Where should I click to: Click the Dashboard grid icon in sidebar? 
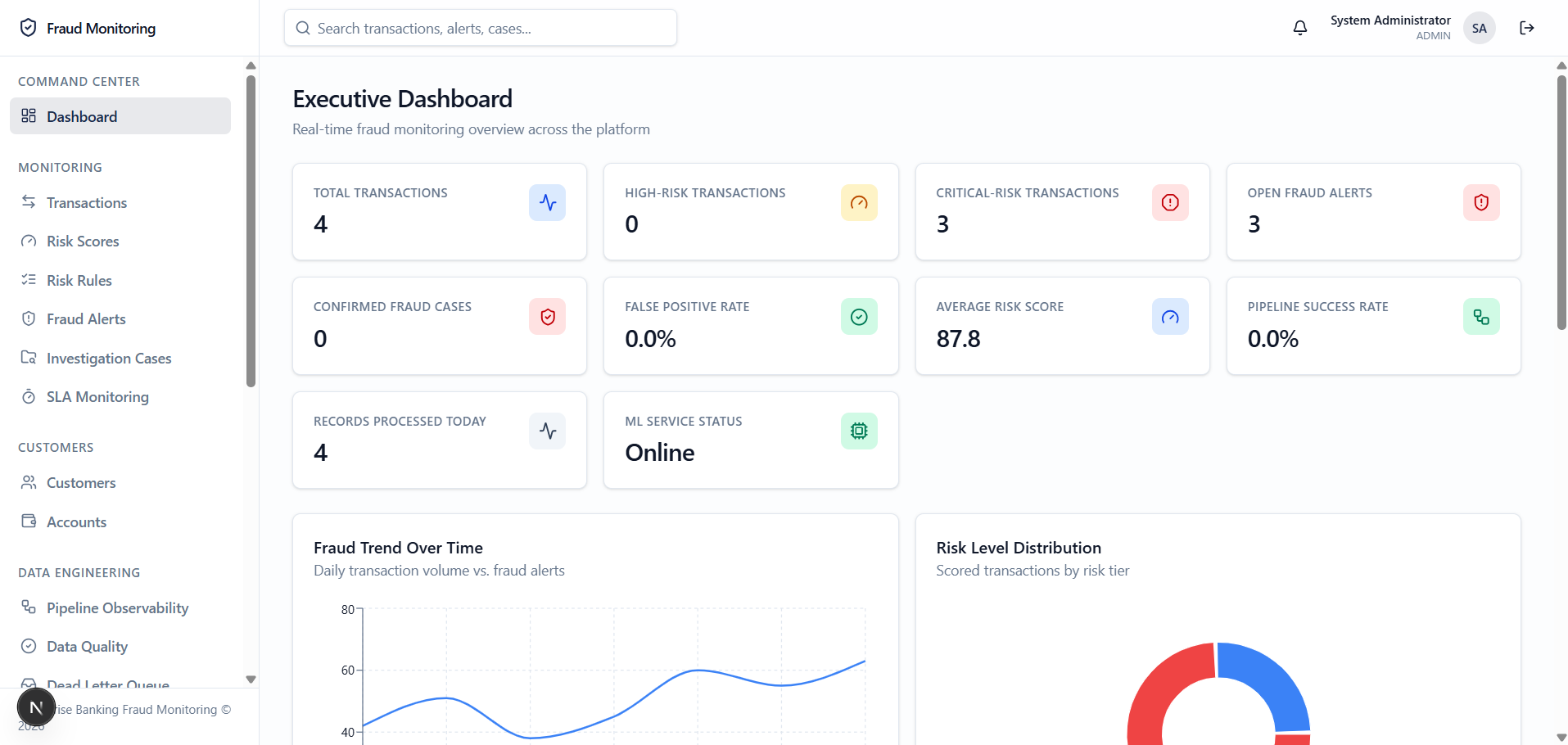[29, 115]
